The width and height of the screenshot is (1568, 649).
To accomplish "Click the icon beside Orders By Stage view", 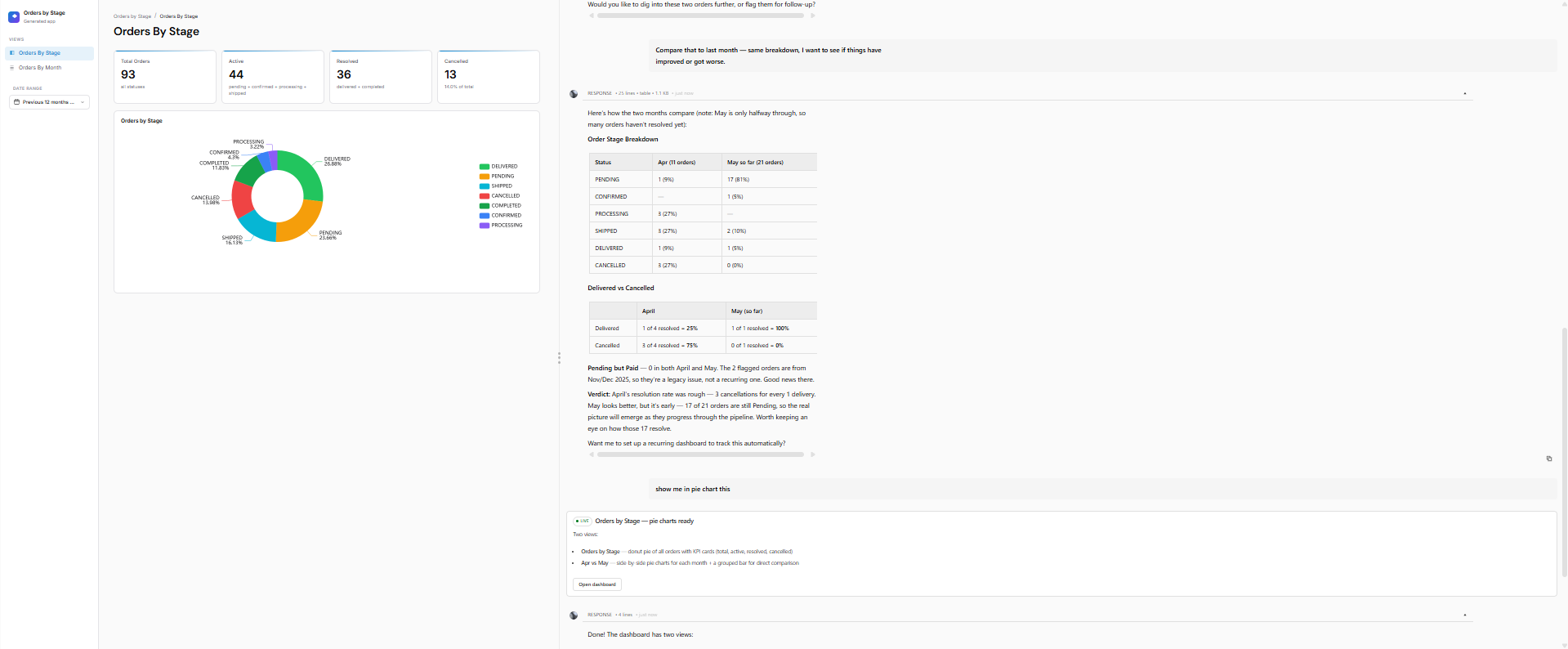I will pos(11,53).
